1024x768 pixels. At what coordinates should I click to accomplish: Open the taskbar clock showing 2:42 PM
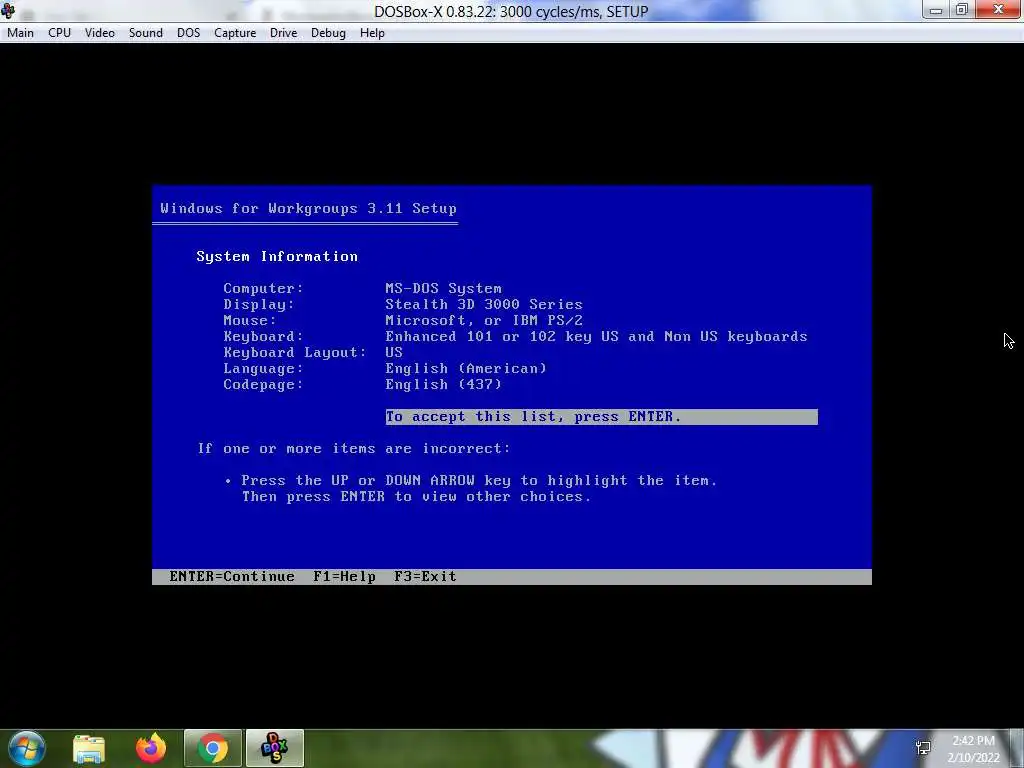[973, 749]
